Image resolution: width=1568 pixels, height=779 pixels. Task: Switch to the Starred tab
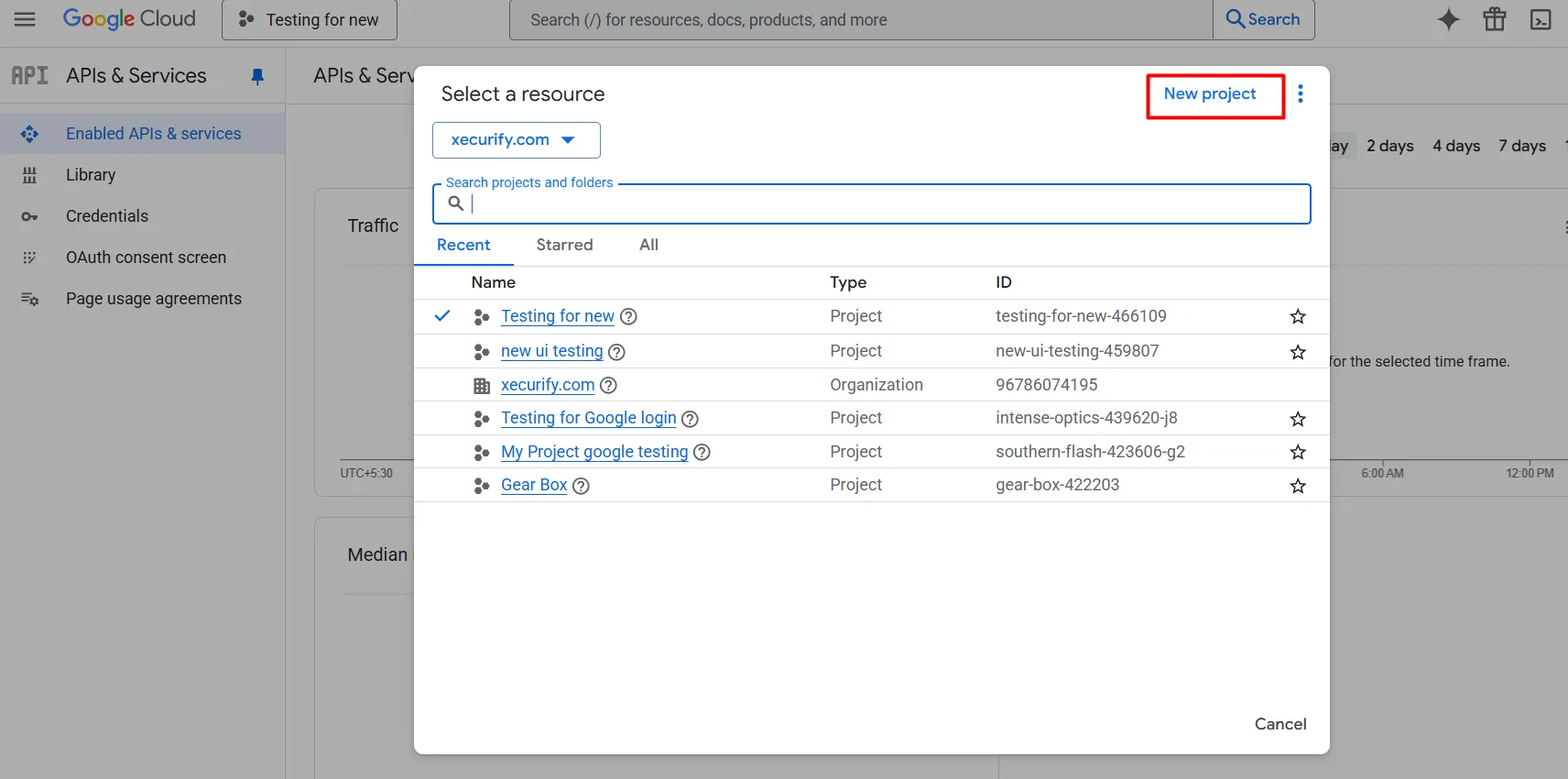(564, 245)
